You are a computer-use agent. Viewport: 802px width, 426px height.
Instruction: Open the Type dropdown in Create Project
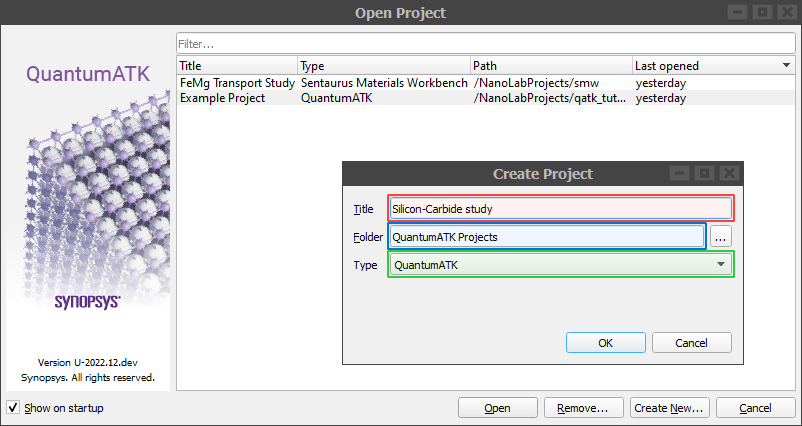561,264
